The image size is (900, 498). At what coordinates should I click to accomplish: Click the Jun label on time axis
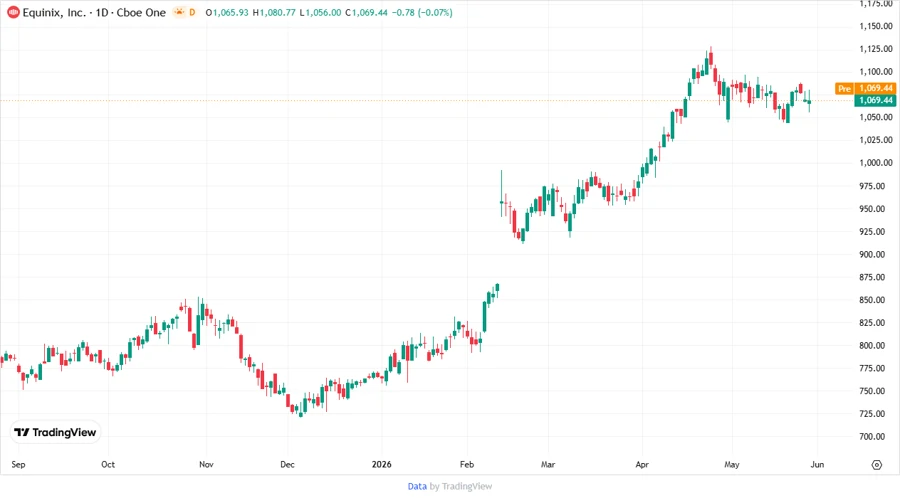coord(817,465)
